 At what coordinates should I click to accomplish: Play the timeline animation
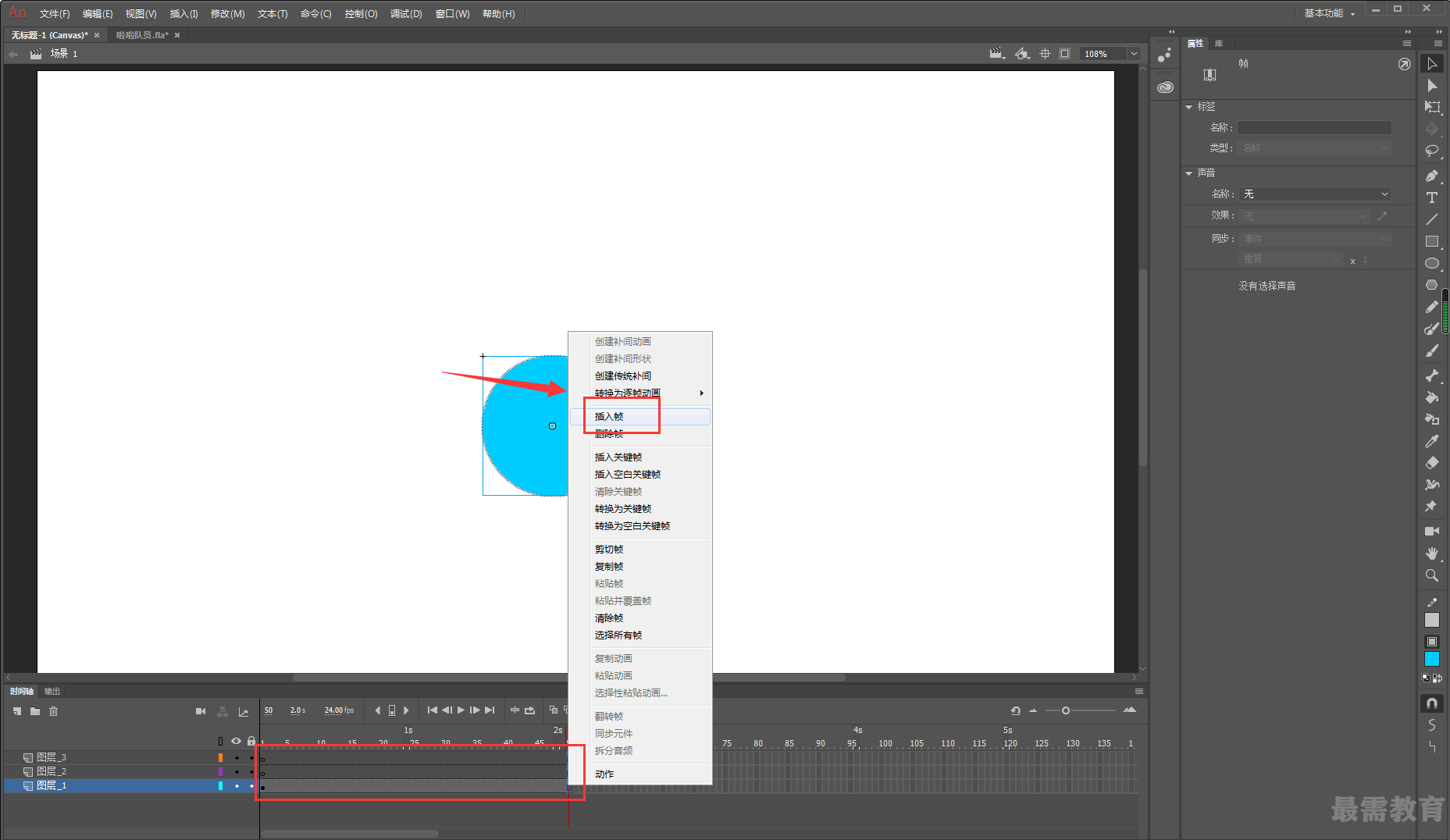click(x=461, y=710)
